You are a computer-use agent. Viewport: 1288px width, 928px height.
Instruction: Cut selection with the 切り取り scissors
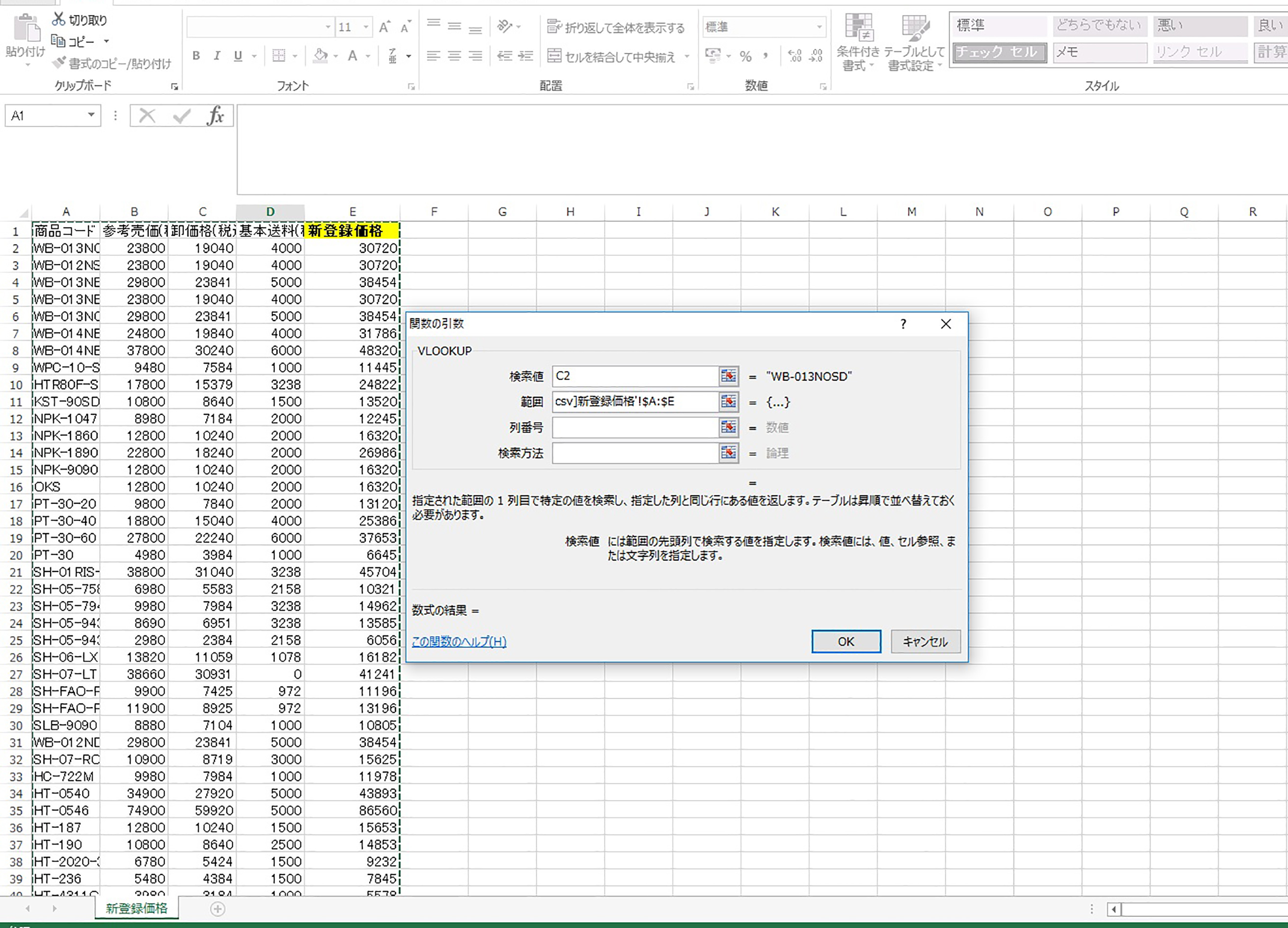click(79, 20)
